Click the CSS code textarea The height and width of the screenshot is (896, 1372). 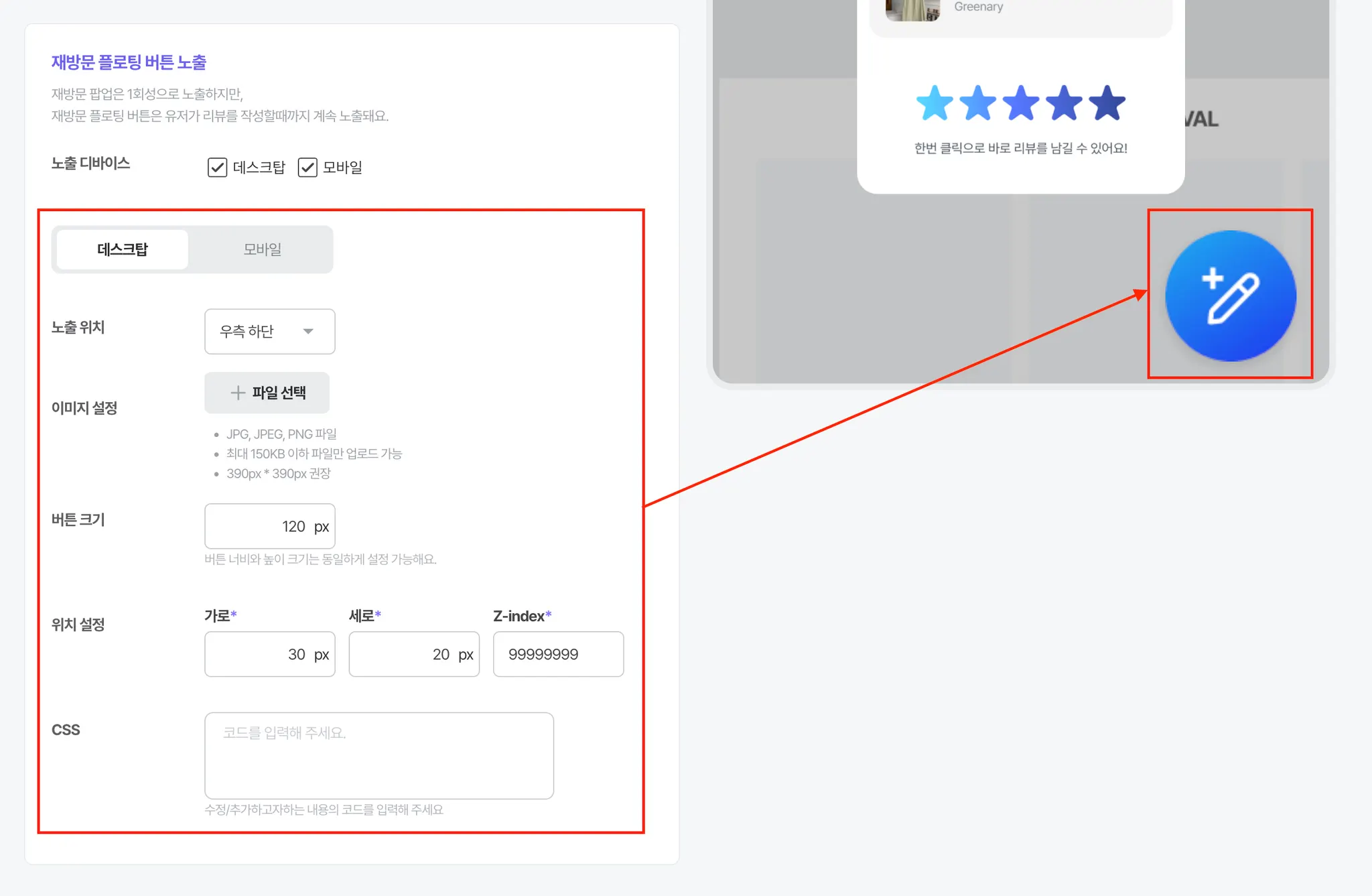pos(379,755)
